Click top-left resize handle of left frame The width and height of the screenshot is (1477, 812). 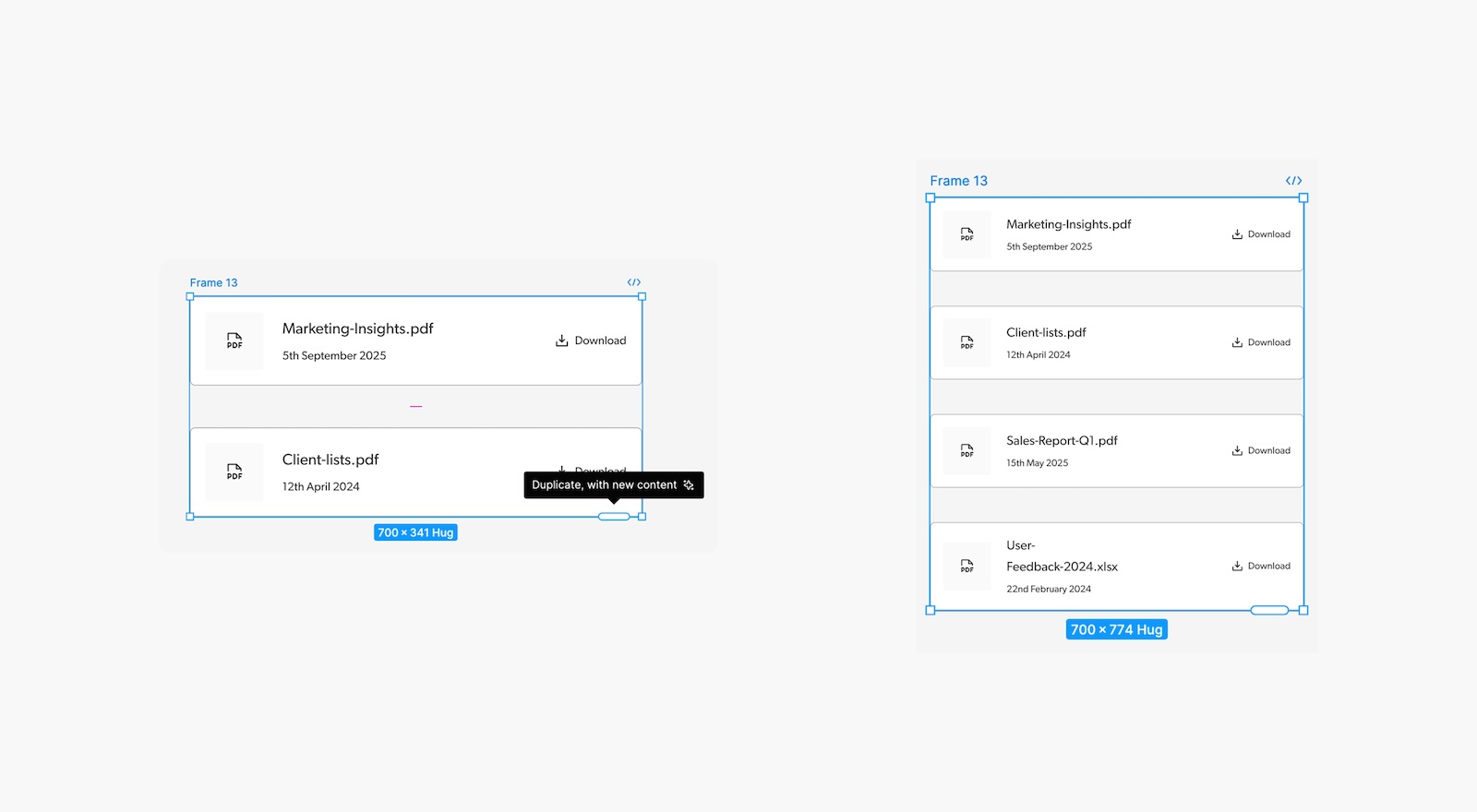pyautogui.click(x=190, y=296)
